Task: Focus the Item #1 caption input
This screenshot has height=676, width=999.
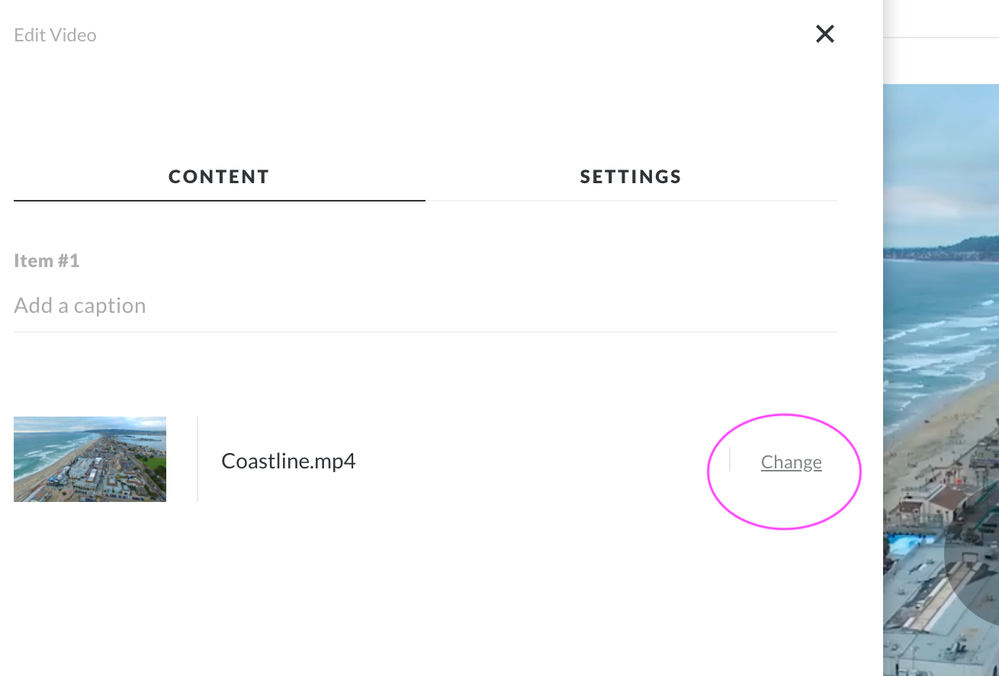Action: click(x=425, y=306)
